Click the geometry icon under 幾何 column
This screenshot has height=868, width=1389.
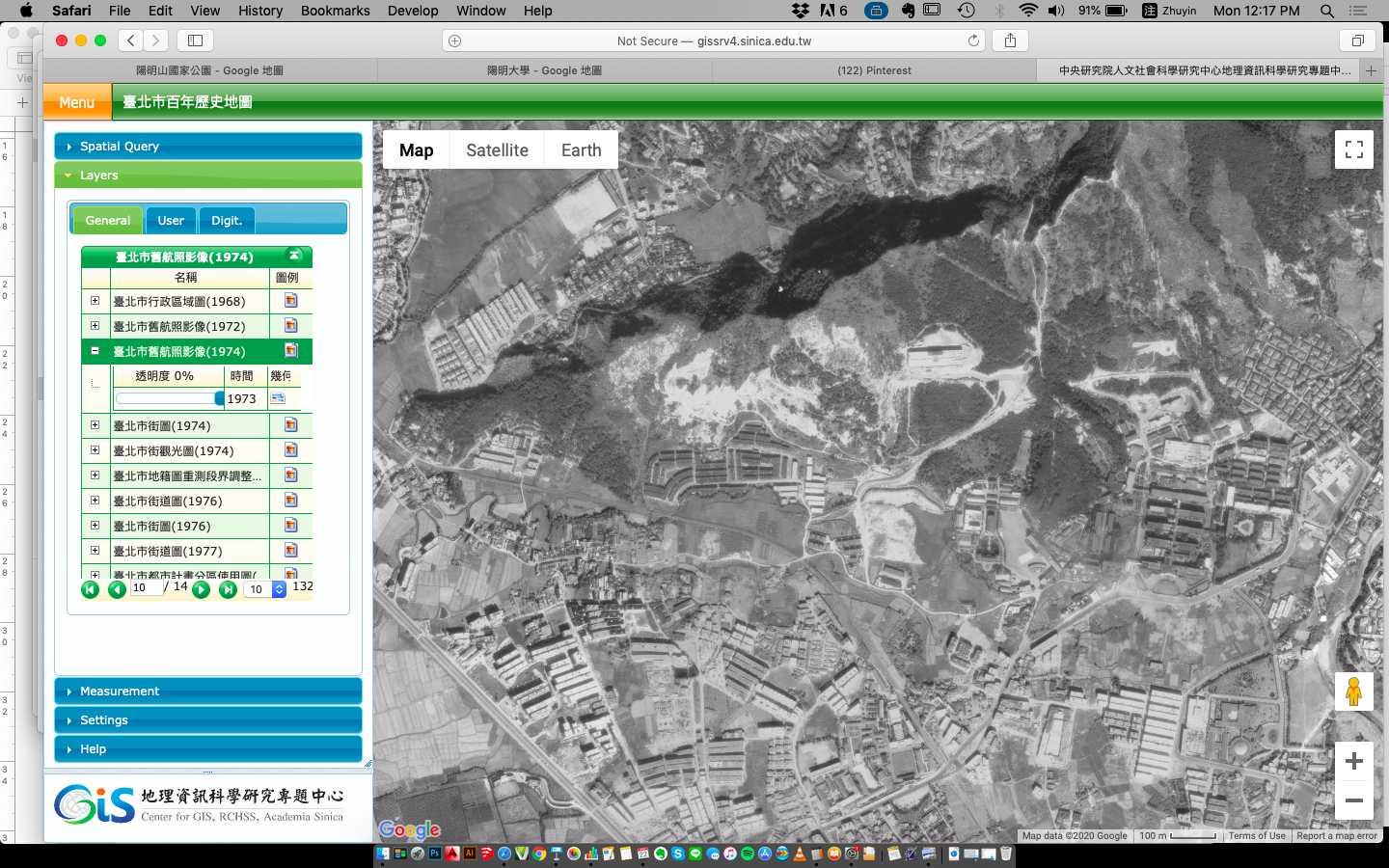point(279,398)
